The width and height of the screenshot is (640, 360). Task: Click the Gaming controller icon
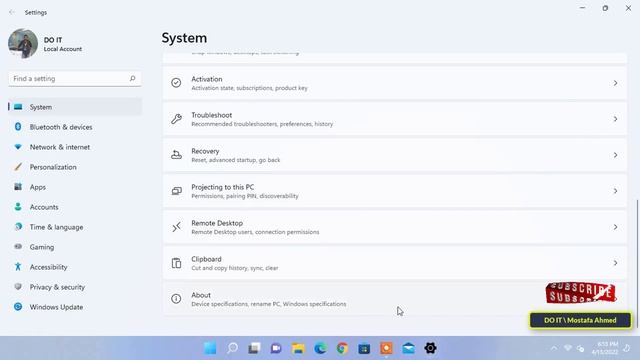click(18, 247)
